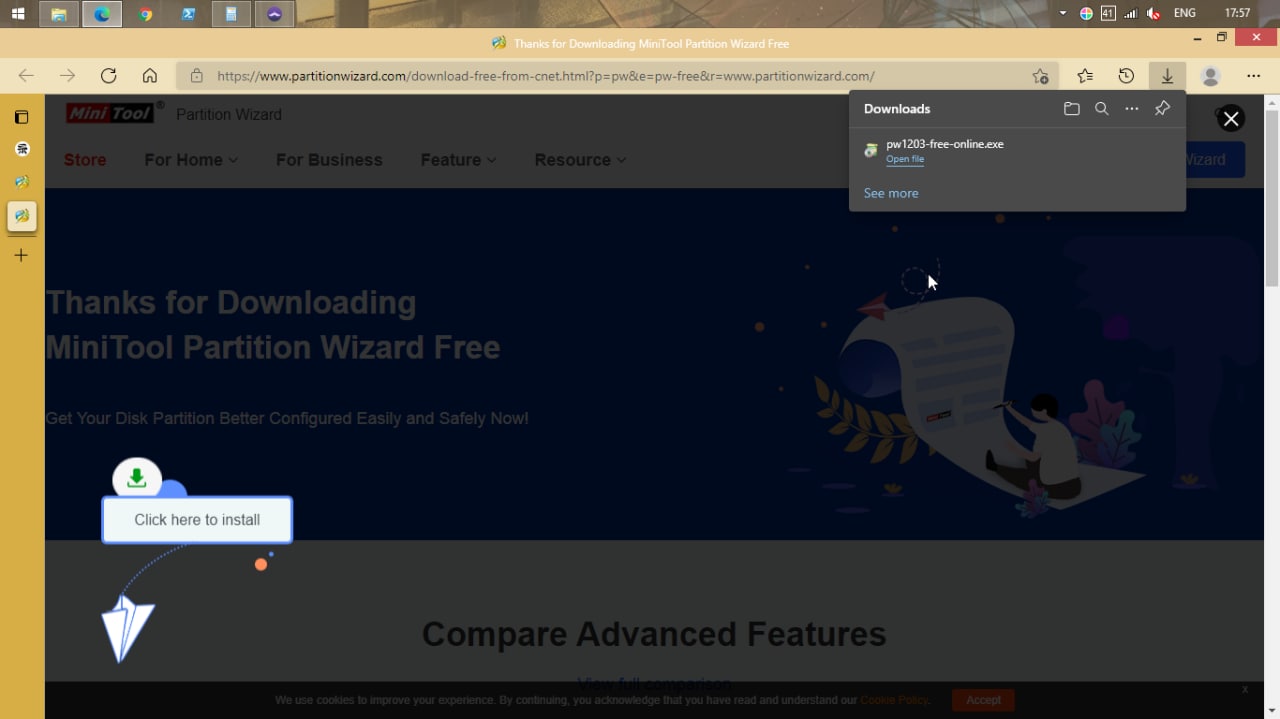Click the battery 41 tray indicator
Viewport: 1280px width, 719px height.
[1108, 13]
